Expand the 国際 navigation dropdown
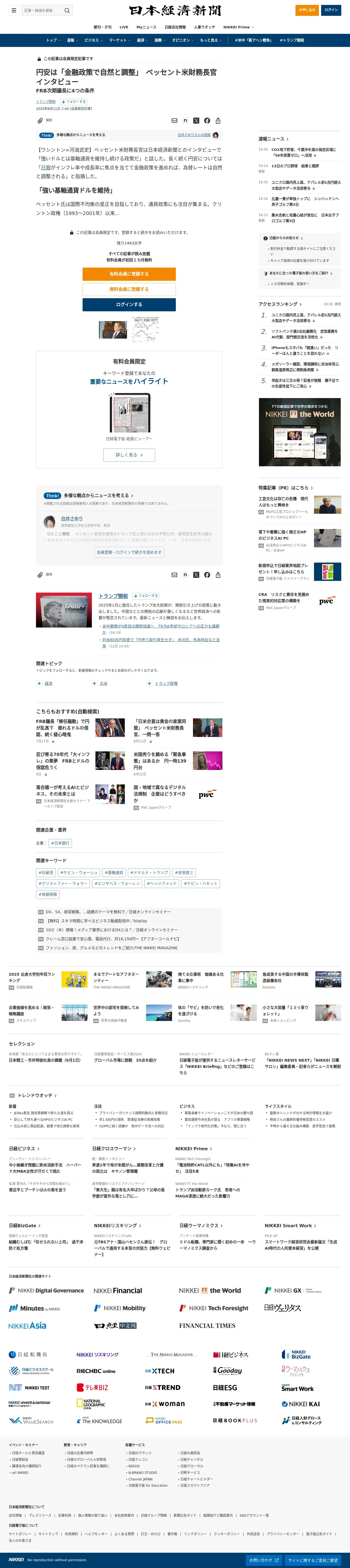This screenshot has width=350, height=1568. (160, 40)
